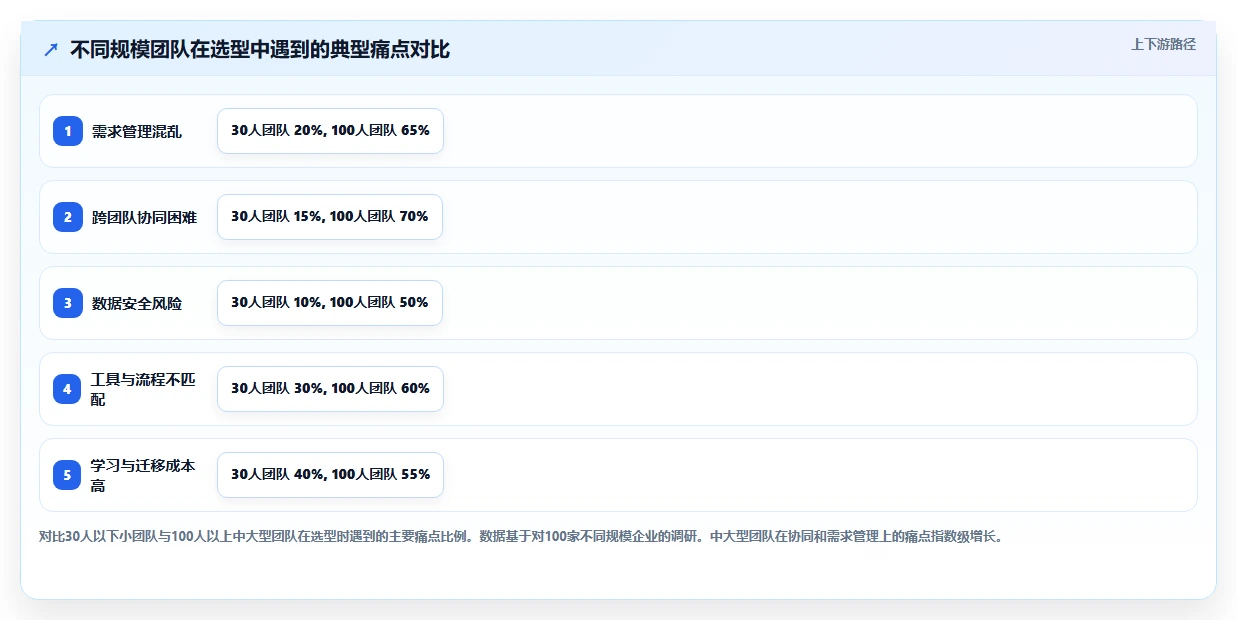Click the value box showing 40% and 55%
The width and height of the screenshot is (1237, 620).
(330, 475)
